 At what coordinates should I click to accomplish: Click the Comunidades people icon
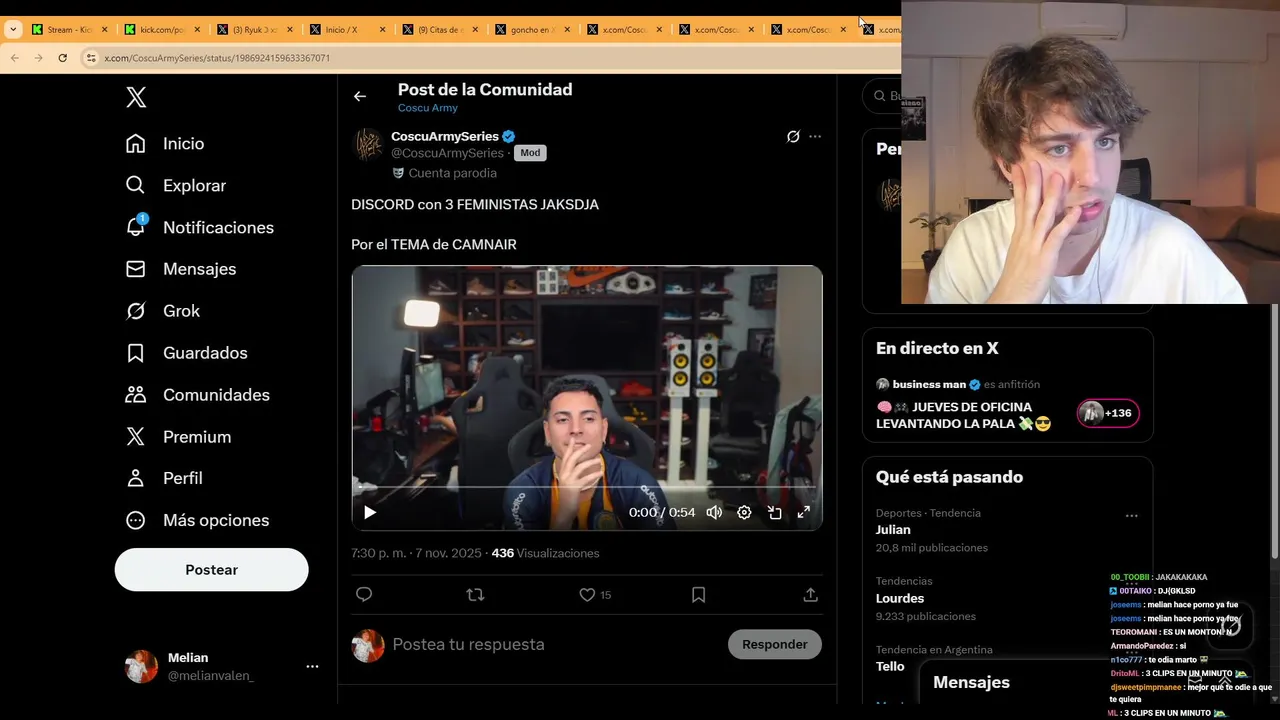[136, 394]
